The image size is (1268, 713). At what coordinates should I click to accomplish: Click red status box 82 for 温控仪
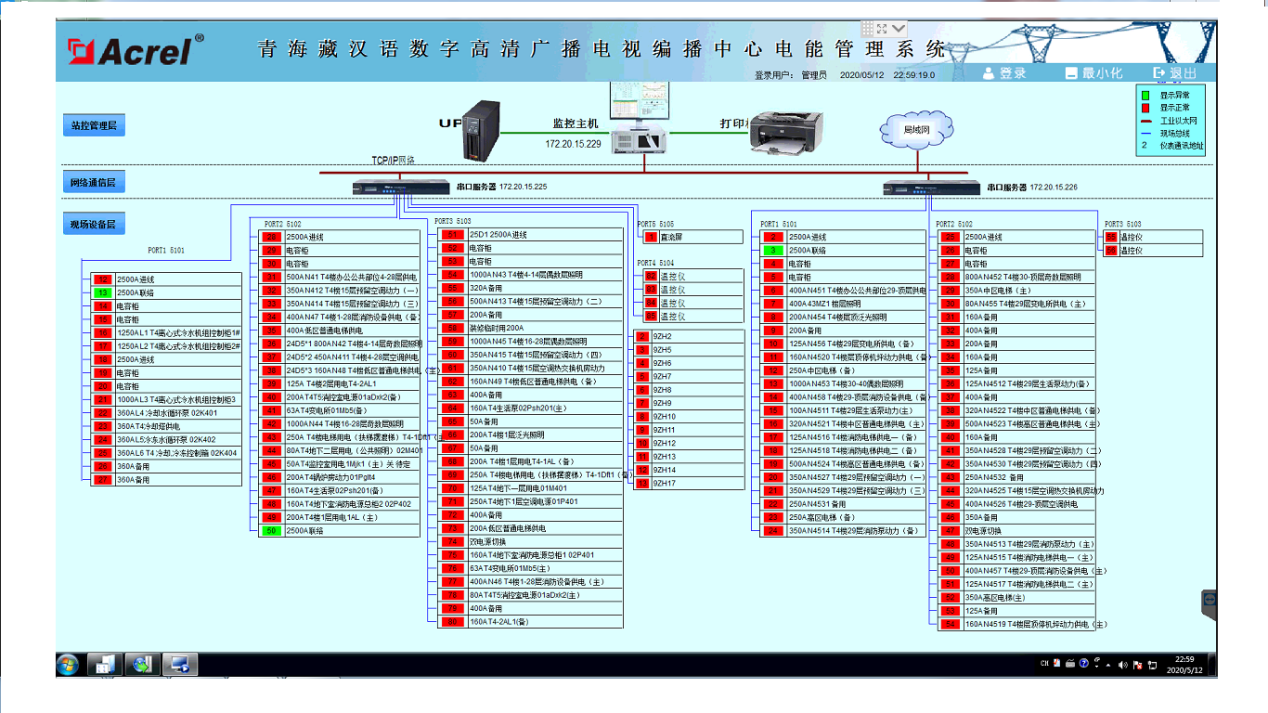click(650, 274)
